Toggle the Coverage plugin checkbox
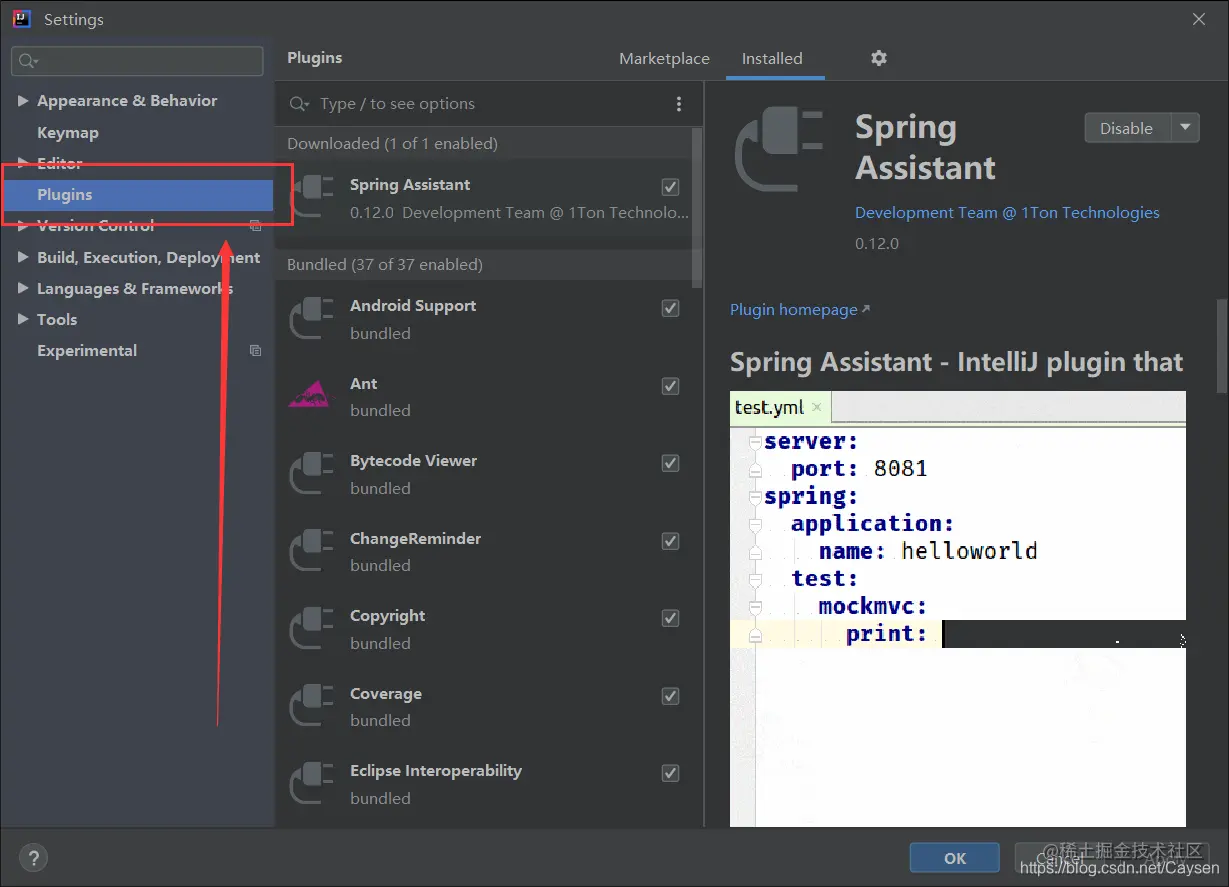This screenshot has width=1229, height=887. [671, 696]
